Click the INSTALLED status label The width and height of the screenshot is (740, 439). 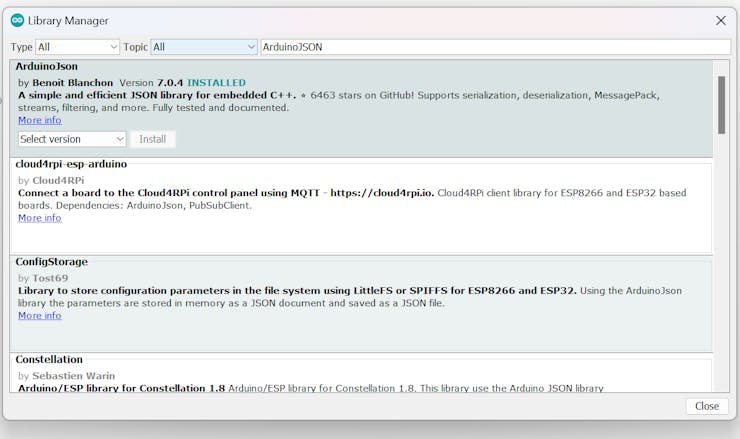[216, 83]
